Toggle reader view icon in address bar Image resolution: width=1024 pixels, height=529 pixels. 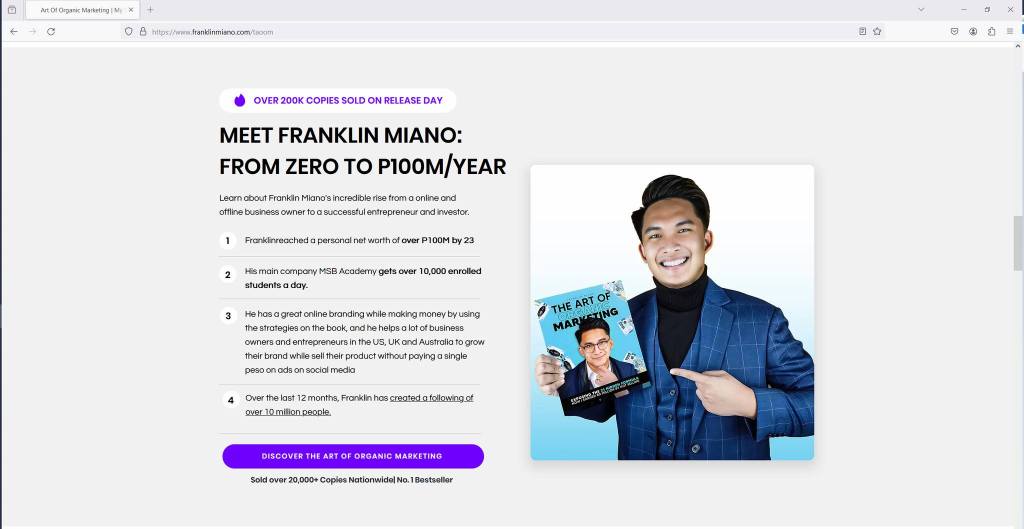tap(863, 31)
